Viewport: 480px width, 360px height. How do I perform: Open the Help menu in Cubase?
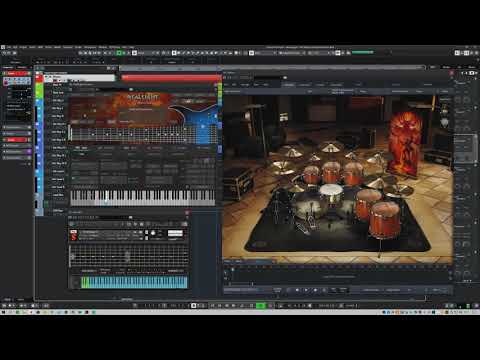(x=131, y=47)
